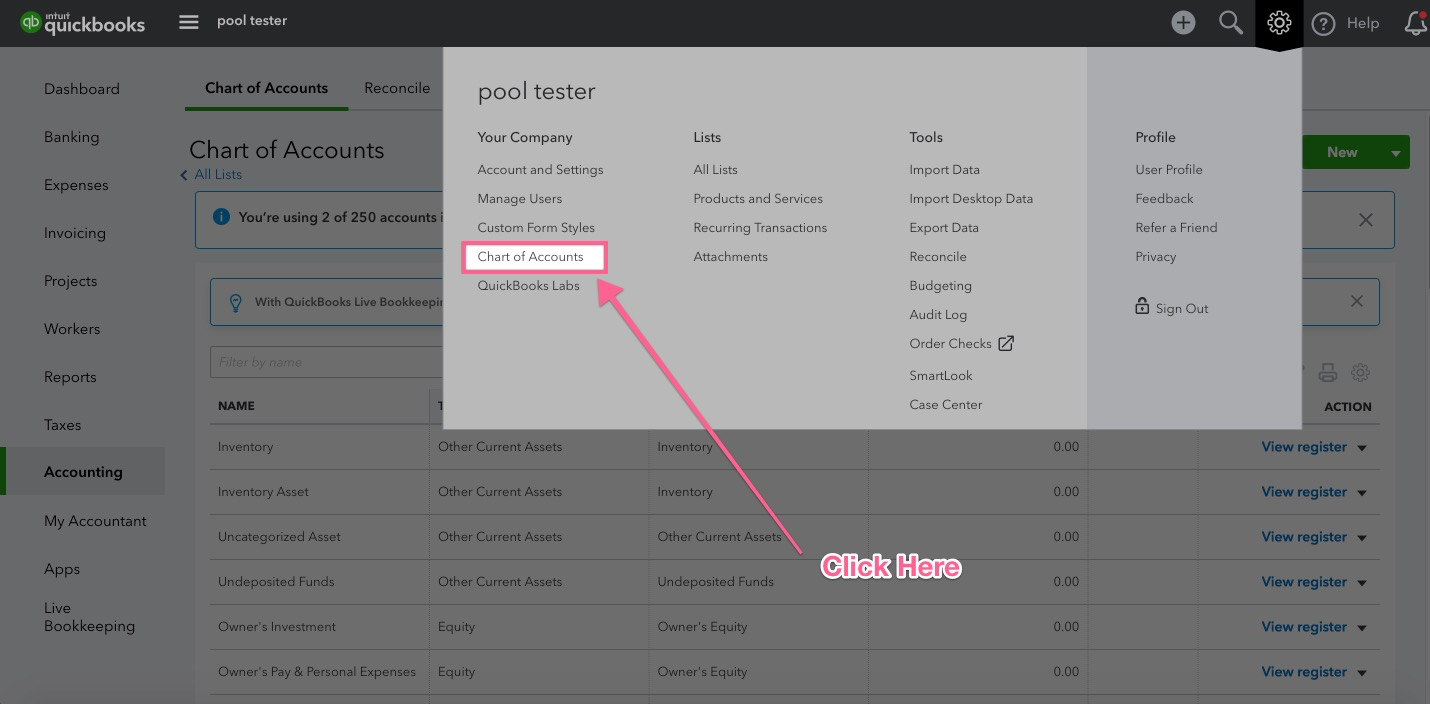Click View register for Owner's Investment

(x=1304, y=627)
